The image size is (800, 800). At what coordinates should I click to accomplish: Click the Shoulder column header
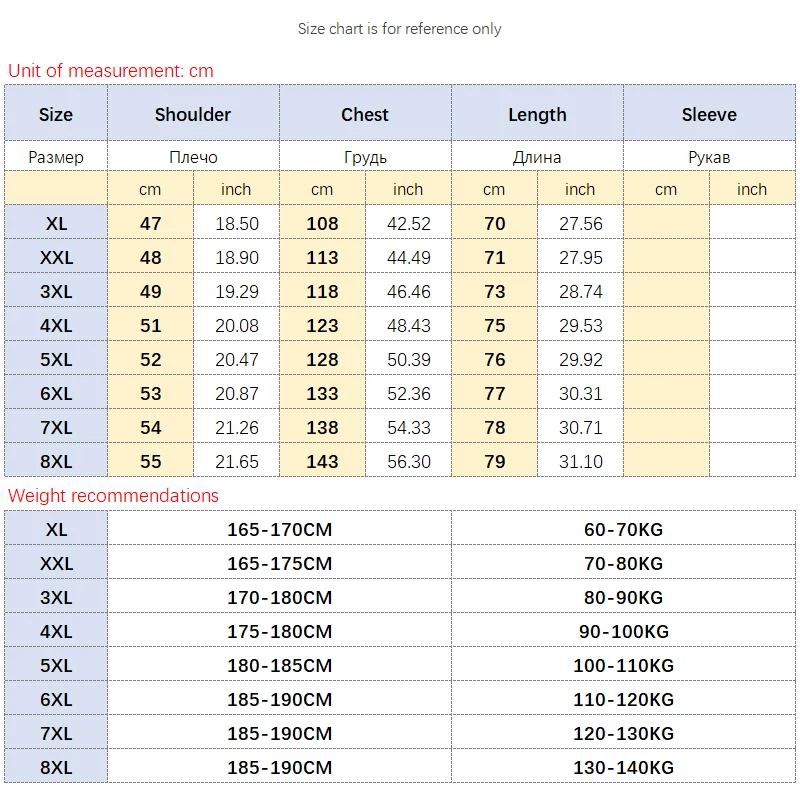(193, 115)
